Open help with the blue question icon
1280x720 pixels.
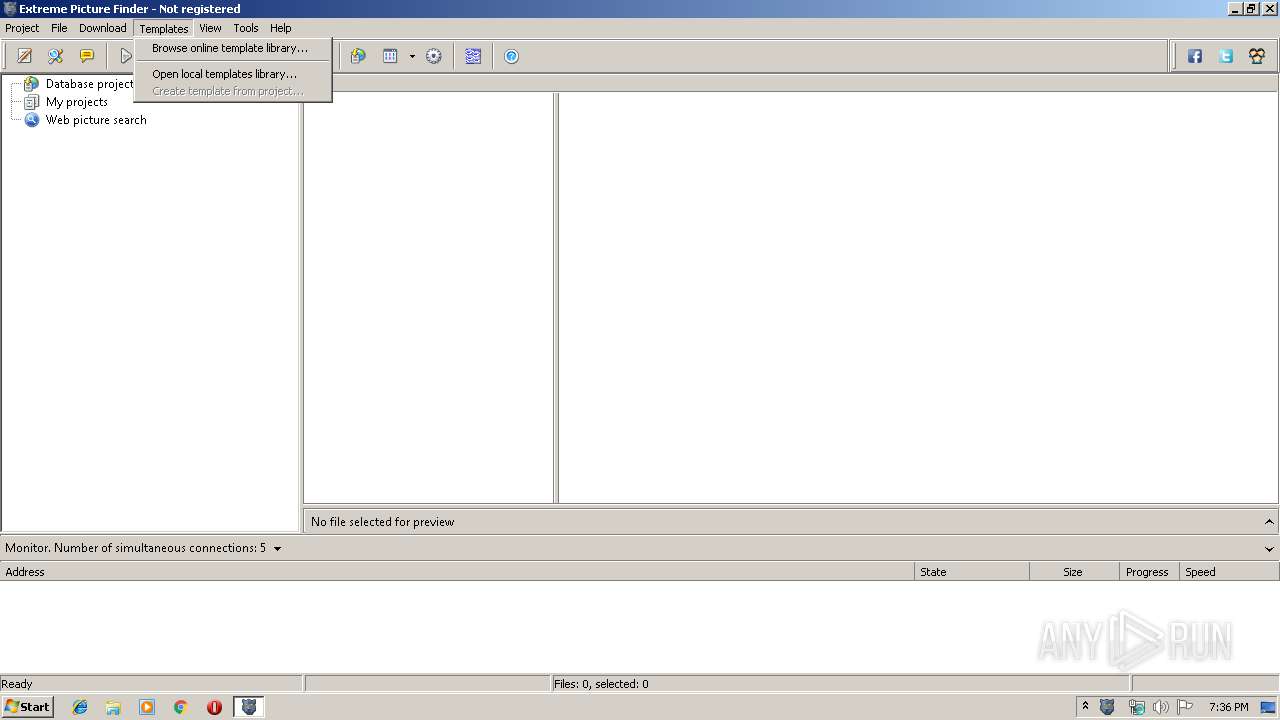(511, 56)
